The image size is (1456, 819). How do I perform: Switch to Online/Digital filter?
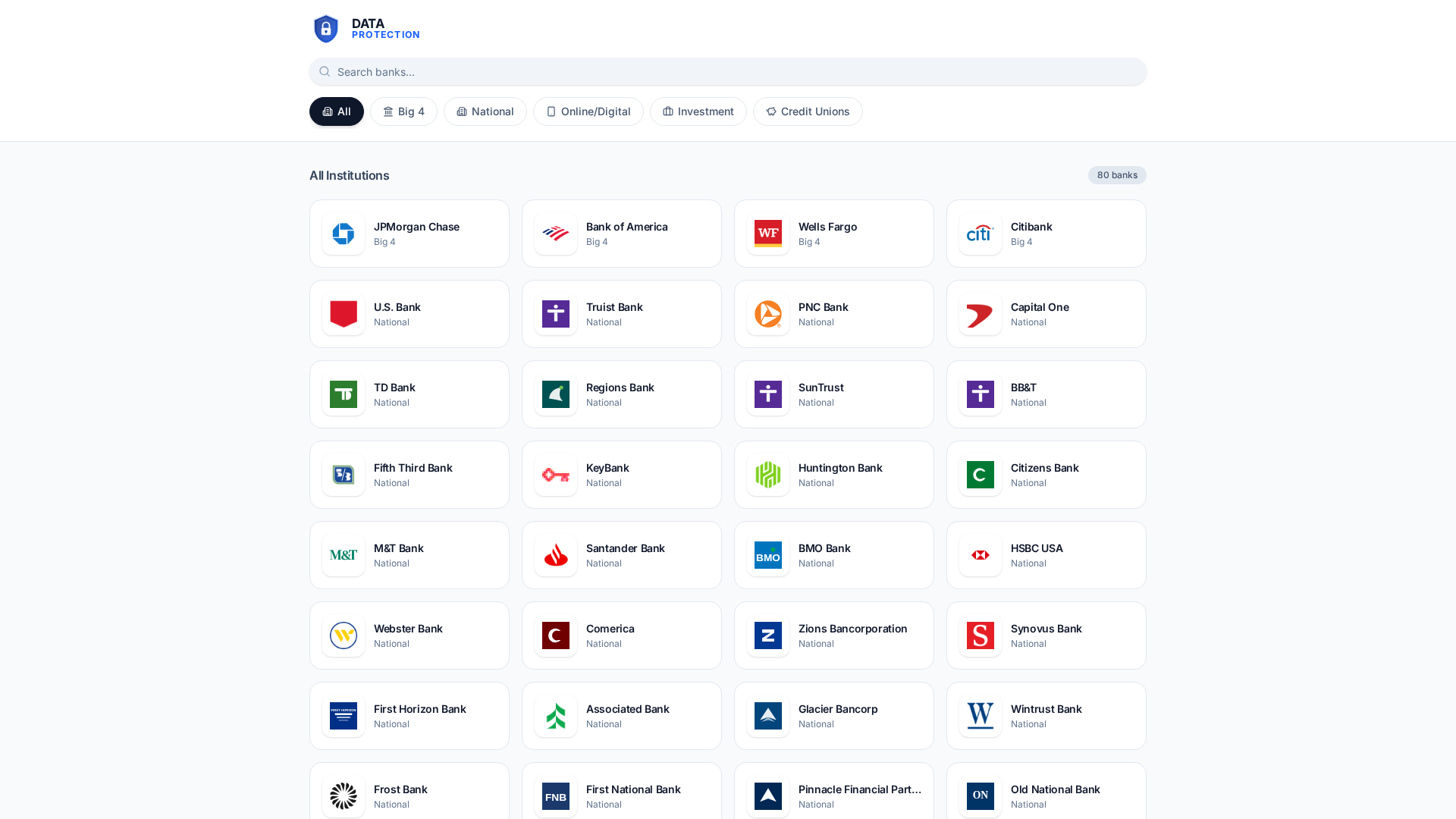[x=588, y=111]
